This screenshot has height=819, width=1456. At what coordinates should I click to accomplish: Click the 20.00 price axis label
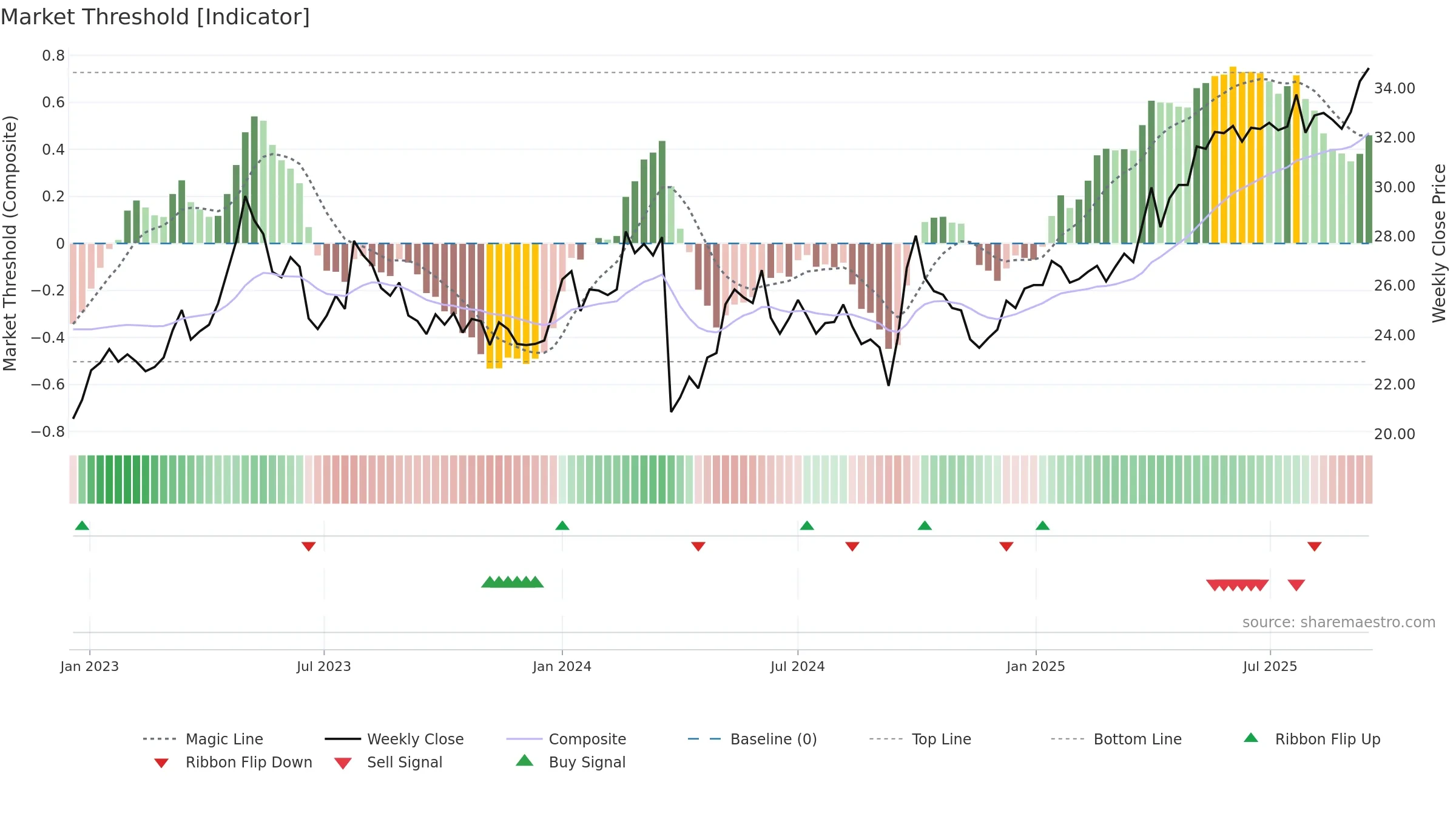[x=1395, y=434]
